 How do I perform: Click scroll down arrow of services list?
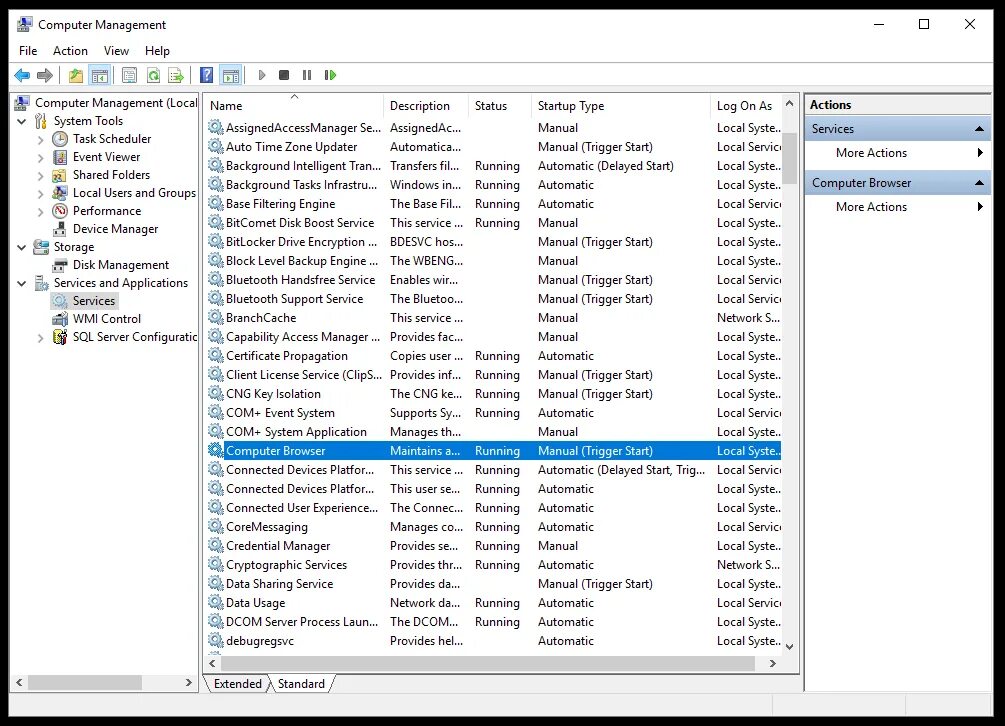pos(790,647)
